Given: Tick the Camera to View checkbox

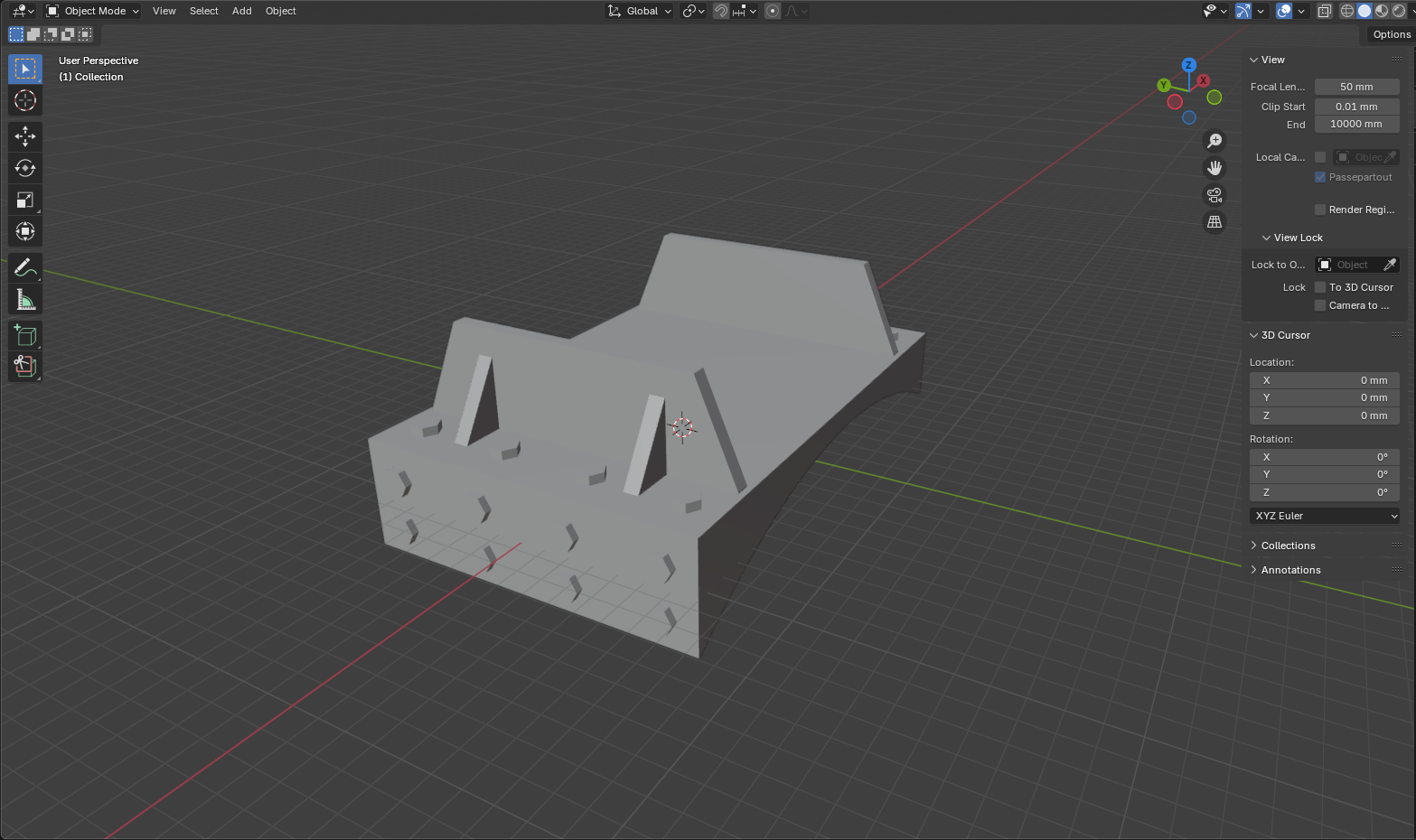Looking at the screenshot, I should tap(1320, 305).
